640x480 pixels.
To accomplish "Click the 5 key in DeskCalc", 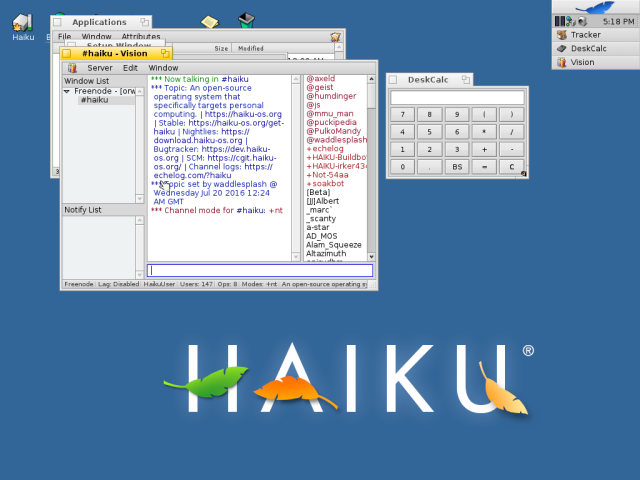I will [429, 132].
